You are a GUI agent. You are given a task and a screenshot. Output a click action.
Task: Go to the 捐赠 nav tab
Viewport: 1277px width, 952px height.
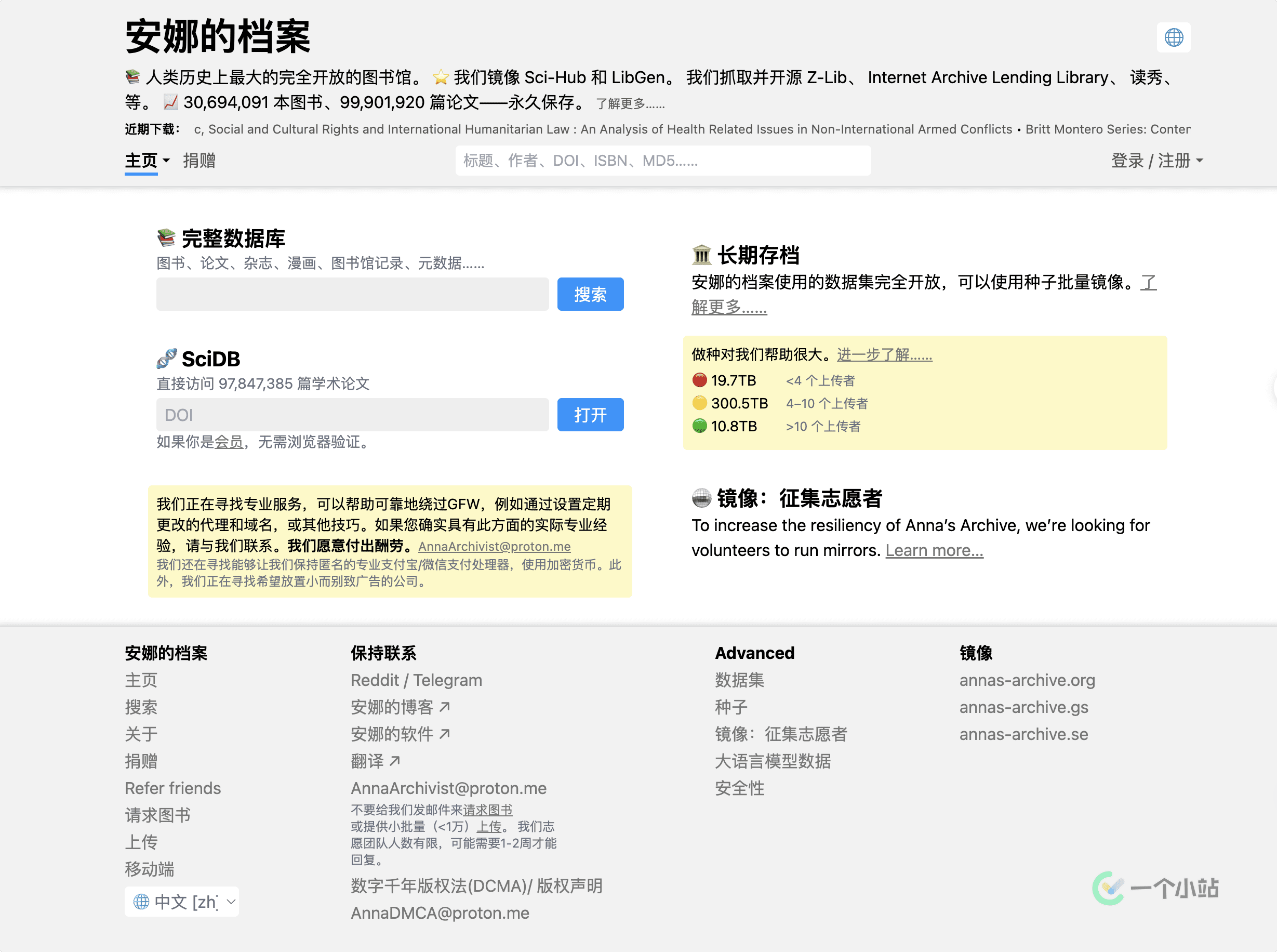199,161
